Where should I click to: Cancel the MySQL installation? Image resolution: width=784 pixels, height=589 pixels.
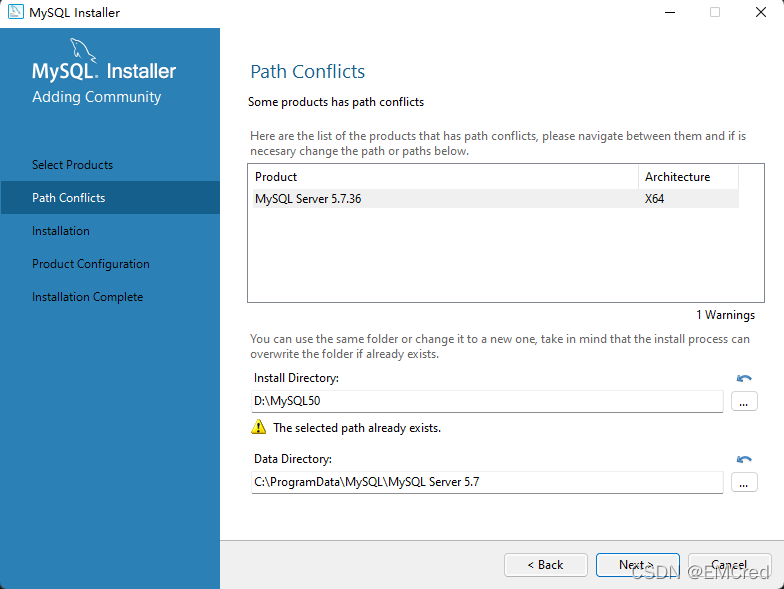tap(730, 565)
